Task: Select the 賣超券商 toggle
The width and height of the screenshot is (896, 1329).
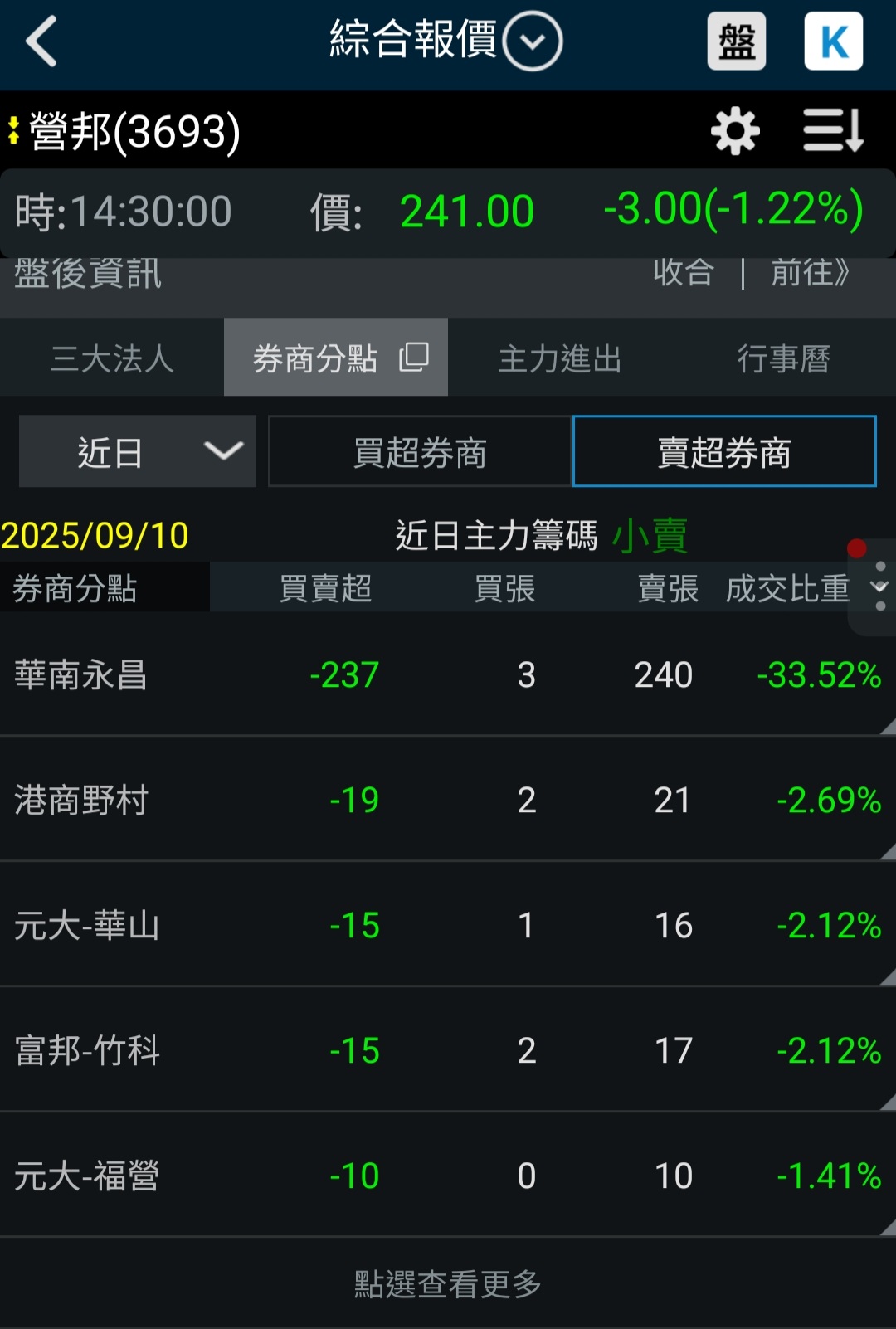Action: pos(724,451)
